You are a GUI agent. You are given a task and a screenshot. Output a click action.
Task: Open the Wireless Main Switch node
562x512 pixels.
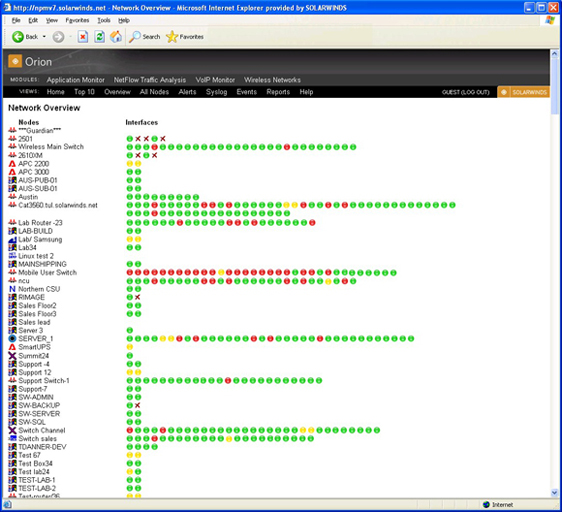[x=51, y=147]
